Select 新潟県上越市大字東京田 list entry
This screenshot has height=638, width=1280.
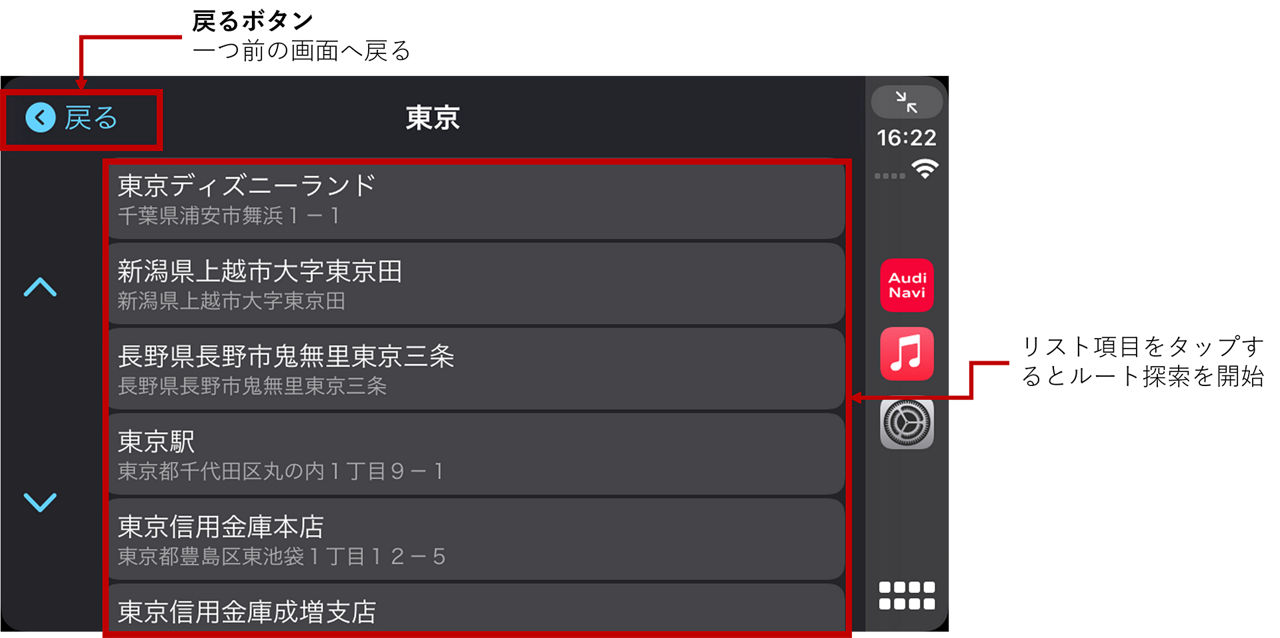click(476, 284)
